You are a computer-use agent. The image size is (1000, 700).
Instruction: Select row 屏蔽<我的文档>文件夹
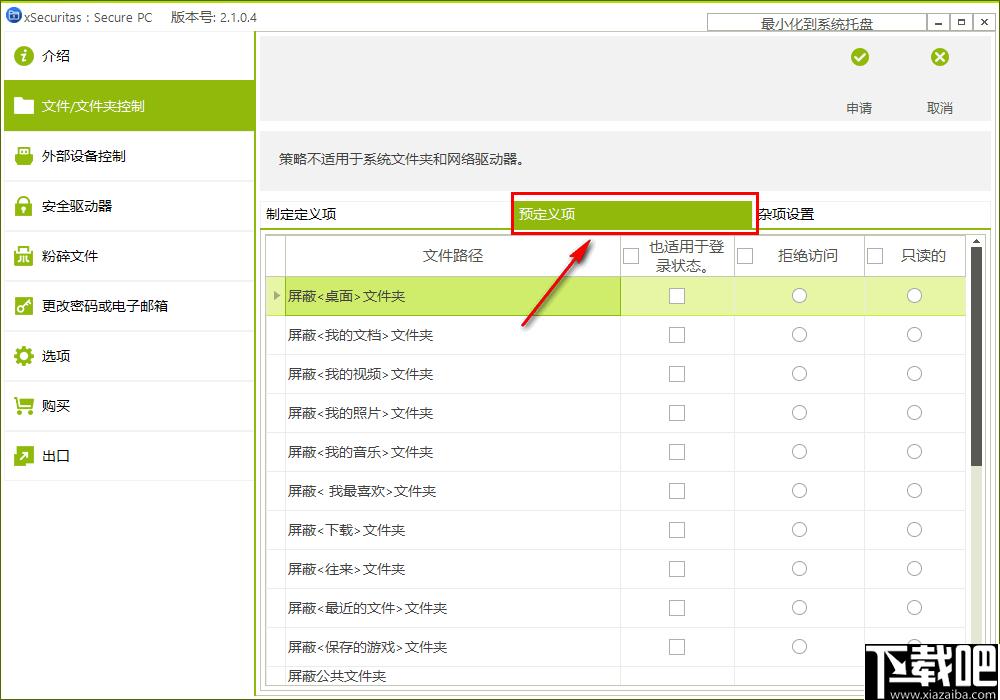pos(615,335)
